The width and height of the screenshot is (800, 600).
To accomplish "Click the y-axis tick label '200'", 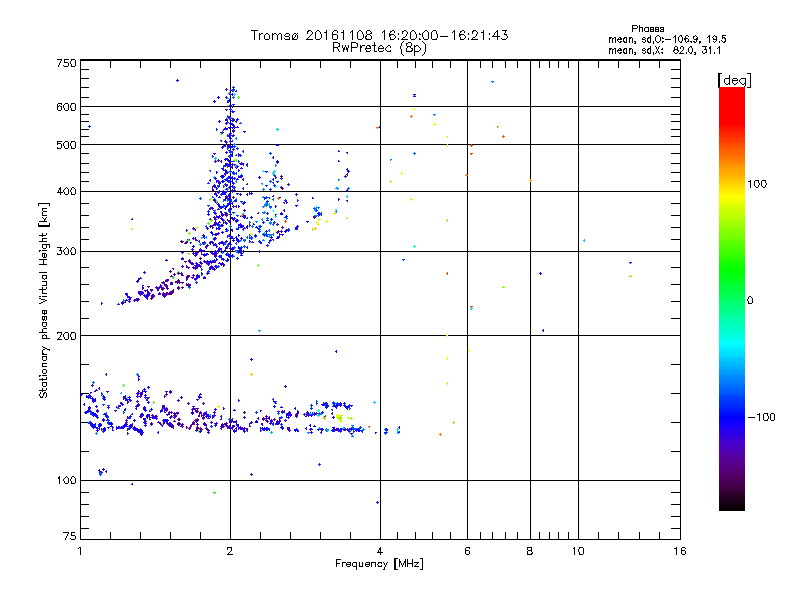I will pos(66,336).
